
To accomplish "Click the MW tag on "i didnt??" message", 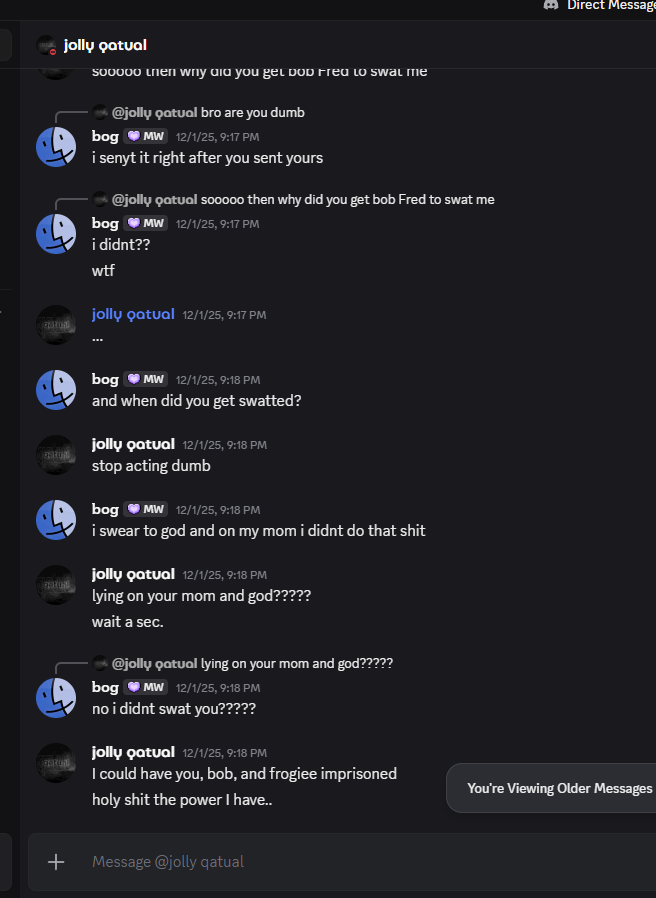I will pos(146,223).
